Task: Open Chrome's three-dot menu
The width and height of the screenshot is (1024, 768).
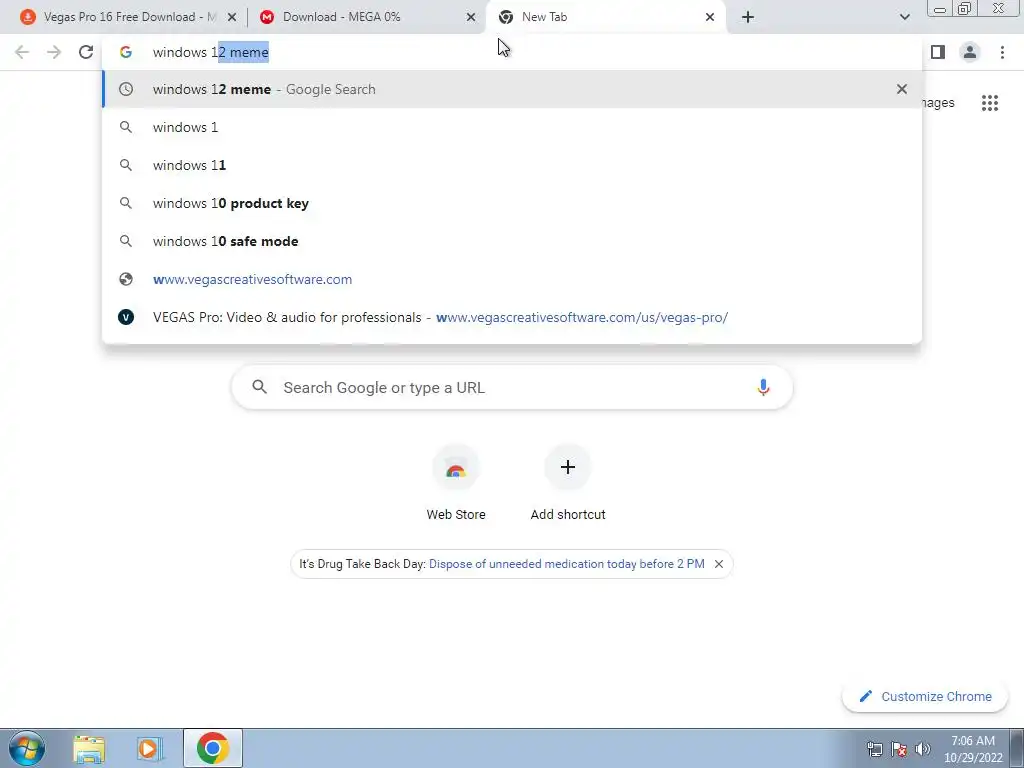Action: [x=1002, y=52]
